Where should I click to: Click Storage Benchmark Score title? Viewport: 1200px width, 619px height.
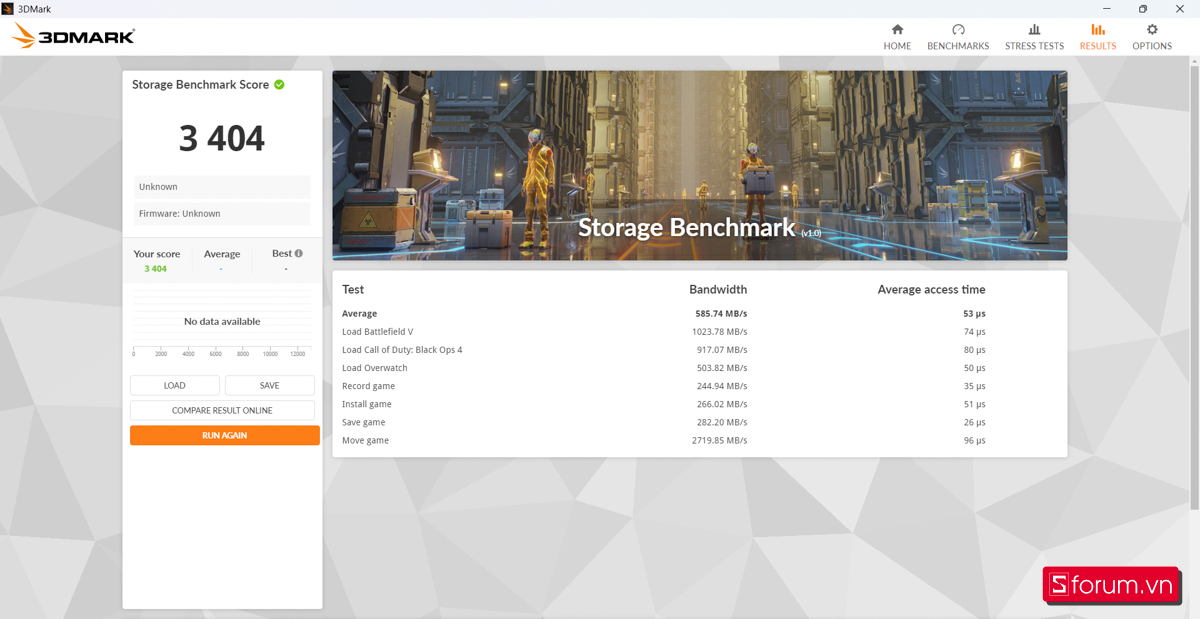click(x=200, y=85)
